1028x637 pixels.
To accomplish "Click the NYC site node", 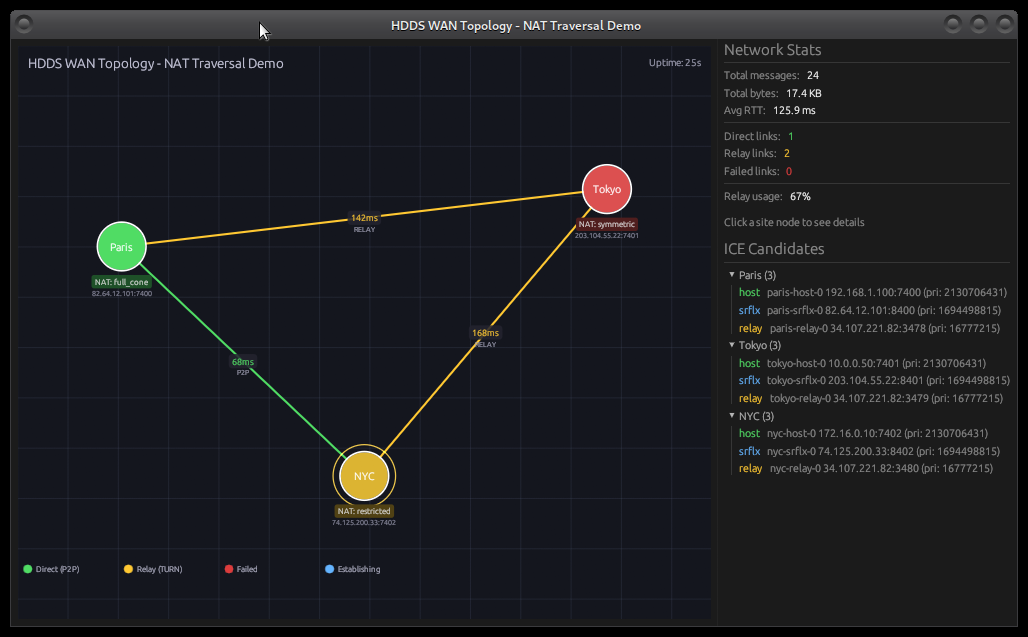I will pos(364,476).
